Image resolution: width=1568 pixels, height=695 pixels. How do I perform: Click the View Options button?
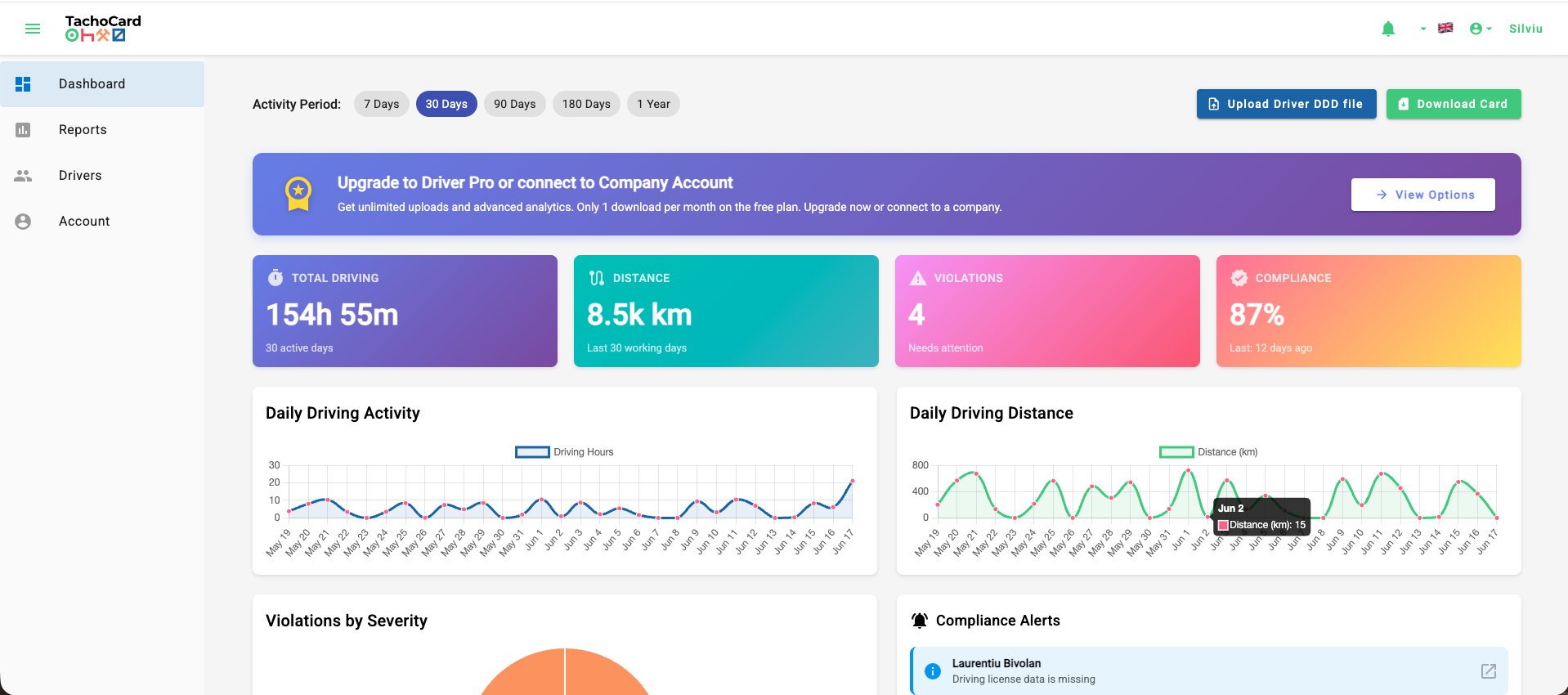click(1423, 195)
